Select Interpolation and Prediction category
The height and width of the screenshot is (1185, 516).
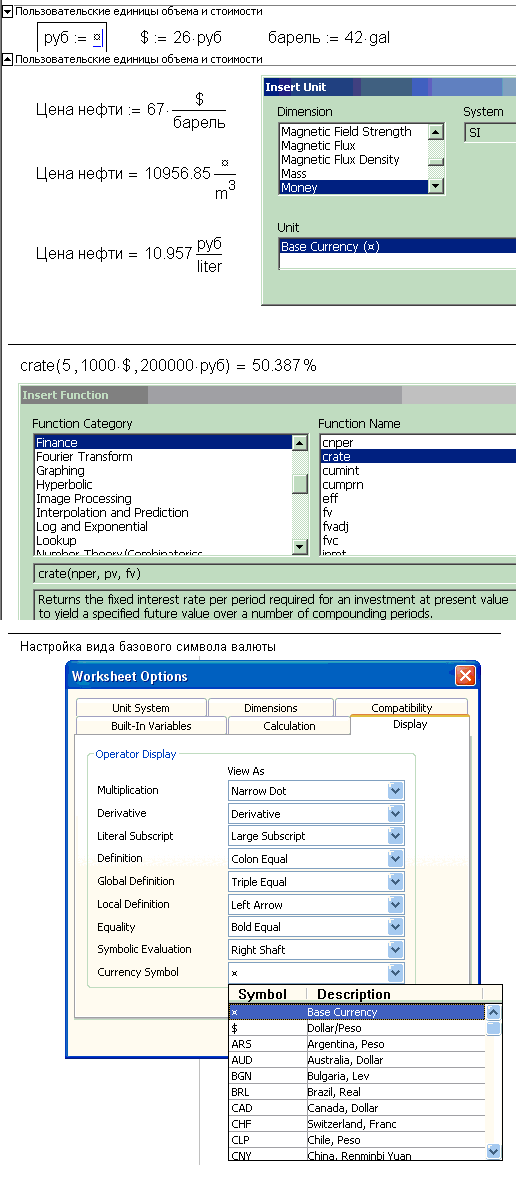(x=162, y=512)
